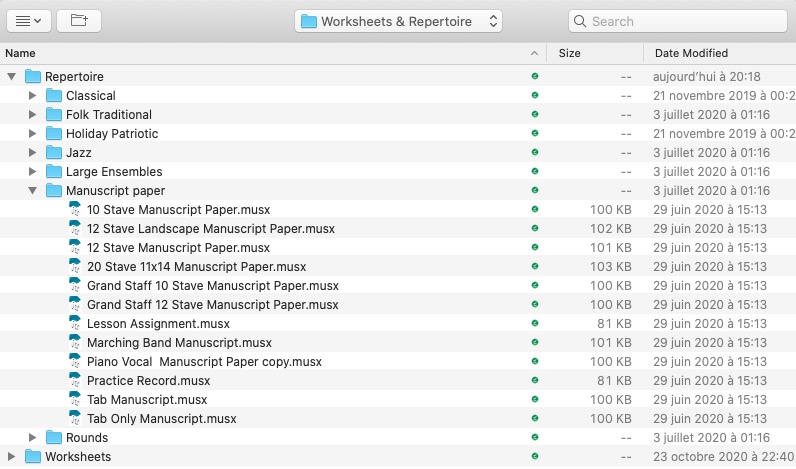Click the Large Ensembles folder icon
Image resolution: width=796 pixels, height=469 pixels.
pos(54,172)
